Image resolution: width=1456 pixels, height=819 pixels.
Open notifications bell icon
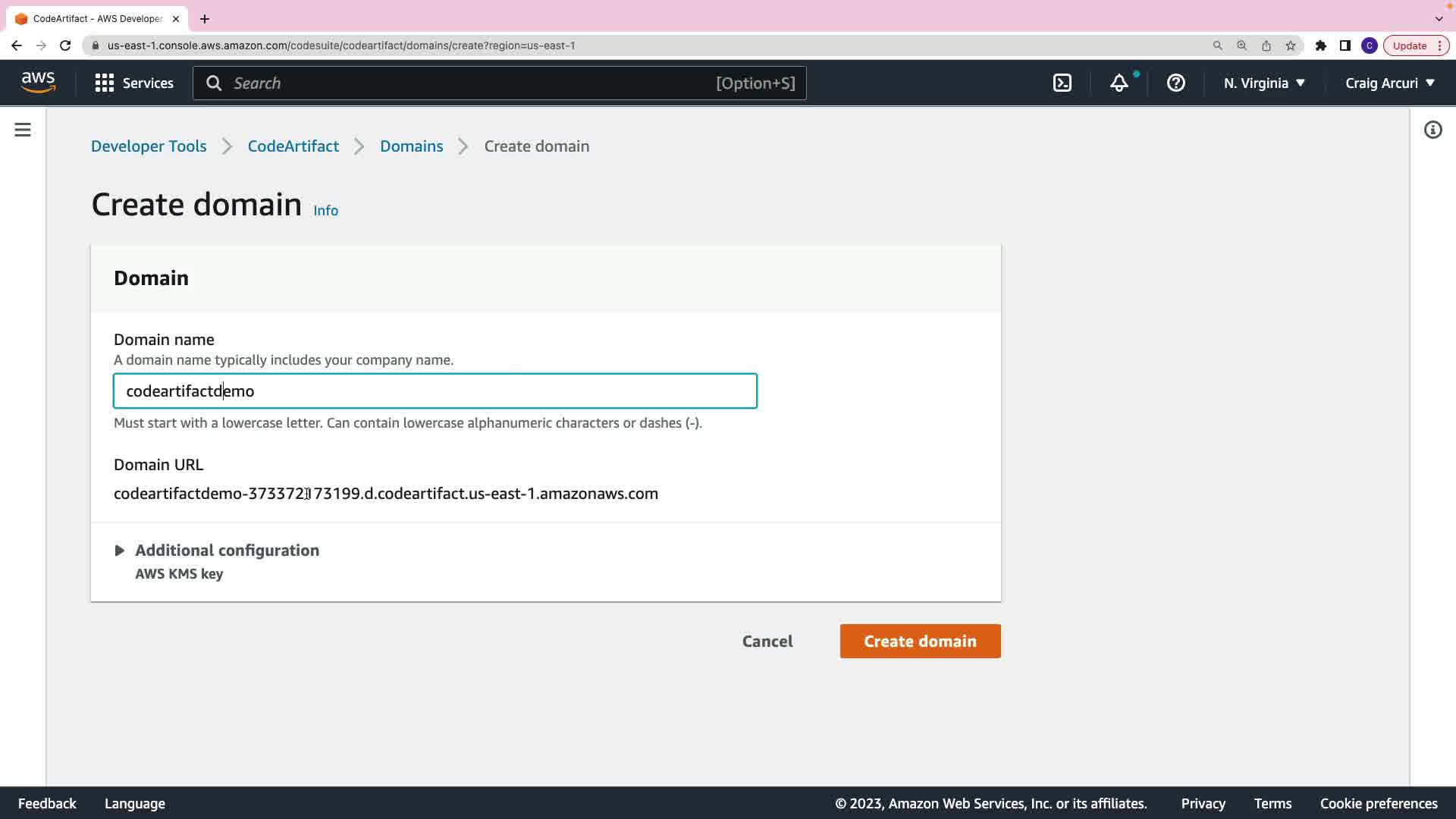(1119, 83)
